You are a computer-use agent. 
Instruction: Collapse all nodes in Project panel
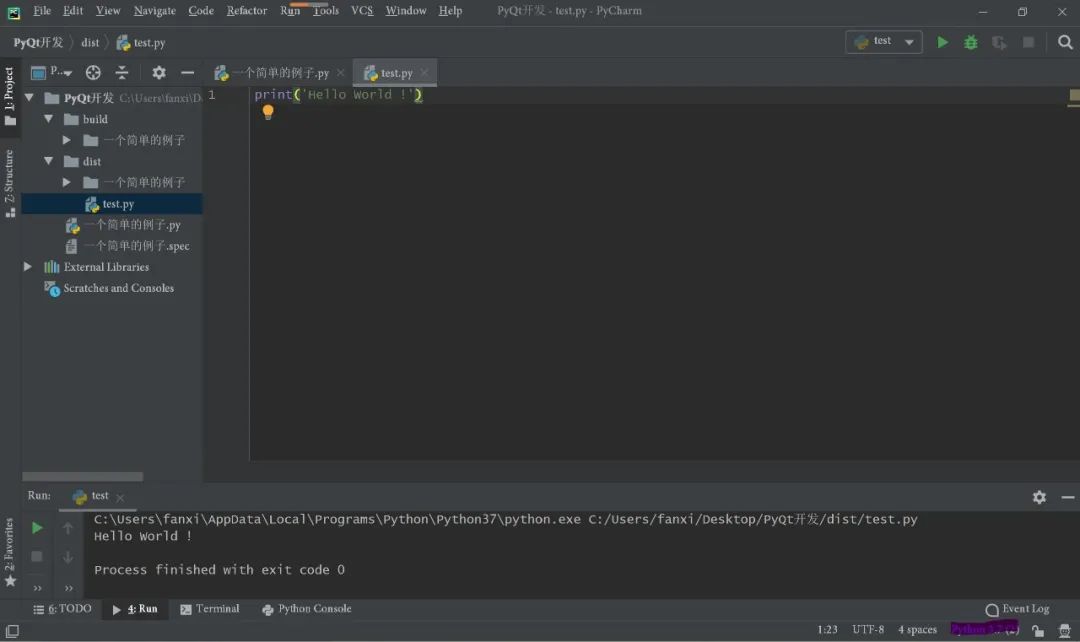(122, 72)
